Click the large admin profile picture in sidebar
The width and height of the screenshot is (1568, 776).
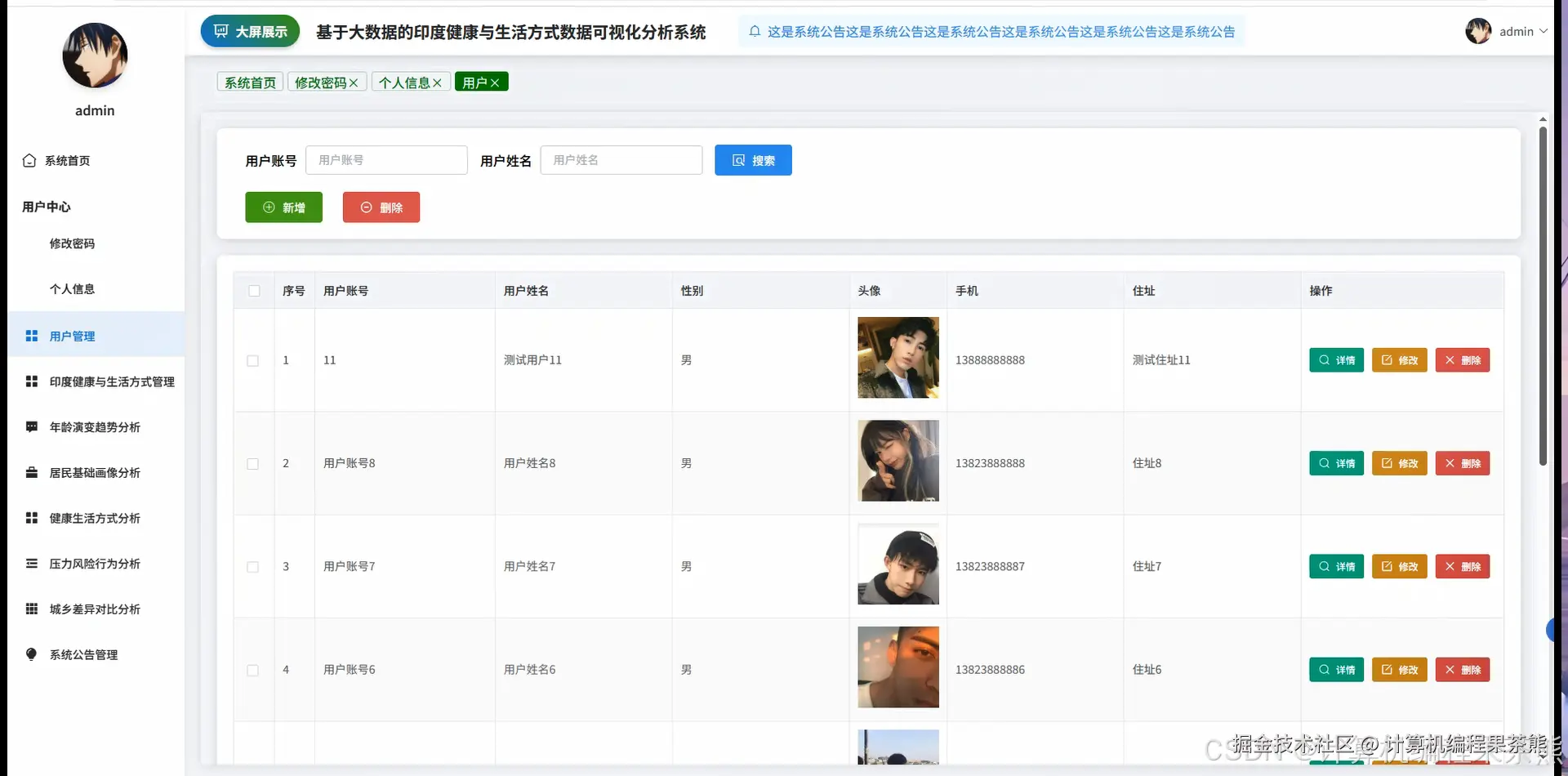click(95, 56)
